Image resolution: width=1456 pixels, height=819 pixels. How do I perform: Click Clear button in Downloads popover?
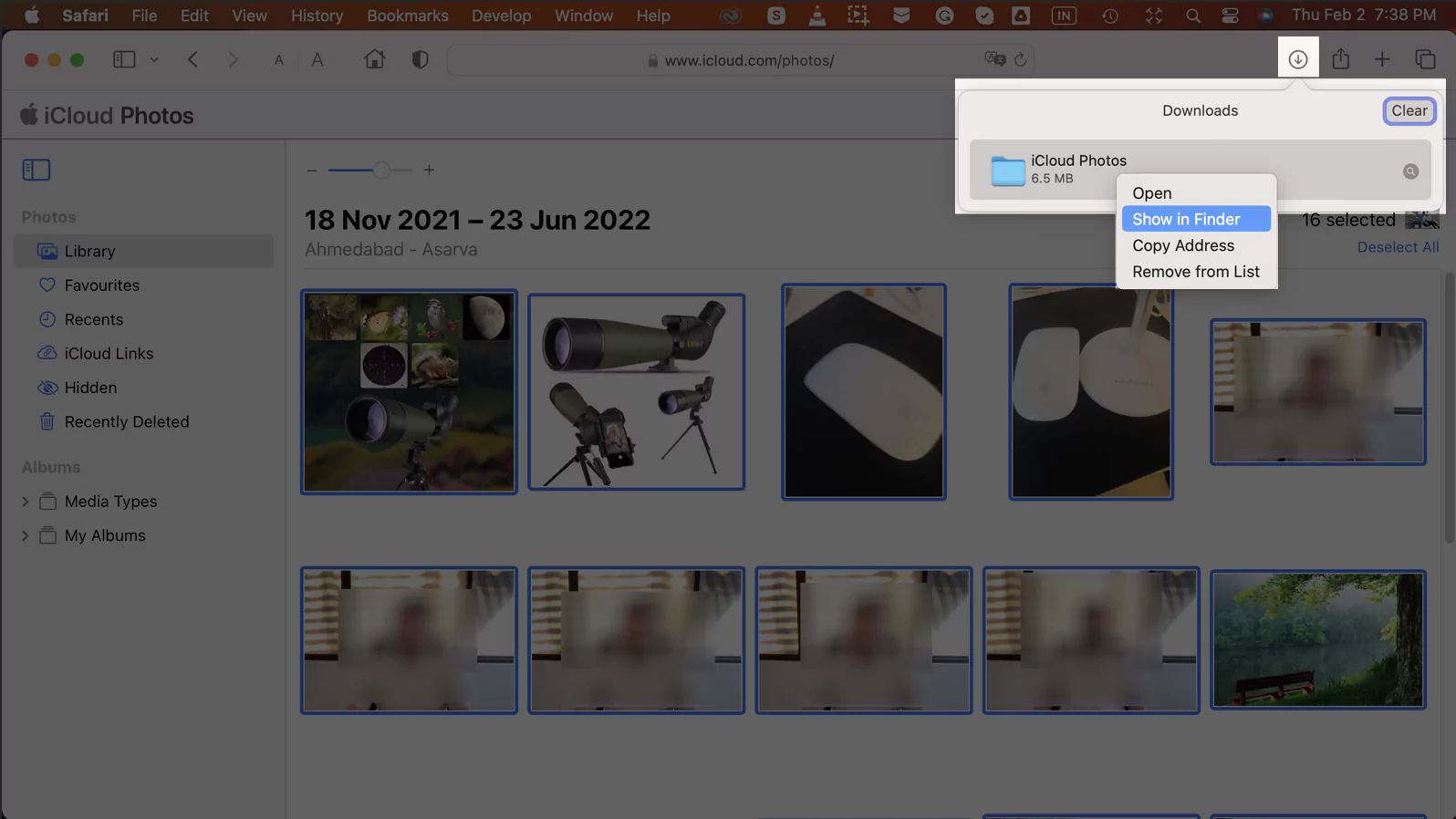pos(1409,110)
